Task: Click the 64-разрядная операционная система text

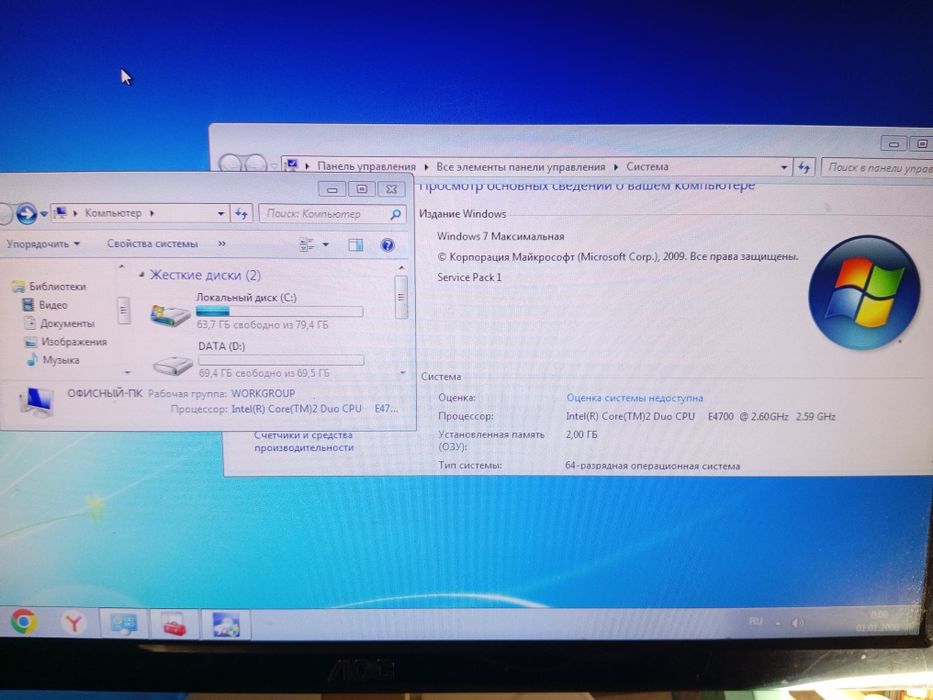Action: tap(652, 466)
